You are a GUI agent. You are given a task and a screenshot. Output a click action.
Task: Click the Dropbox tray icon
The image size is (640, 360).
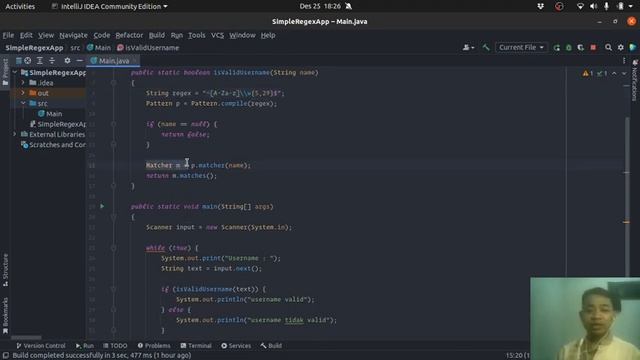540,7
